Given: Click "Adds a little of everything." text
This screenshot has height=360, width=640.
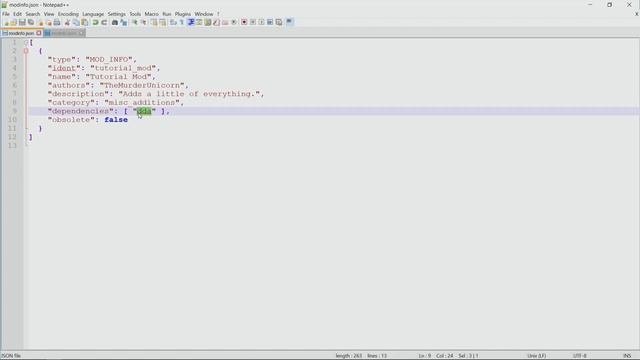Looking at the screenshot, I should (x=189, y=94).
